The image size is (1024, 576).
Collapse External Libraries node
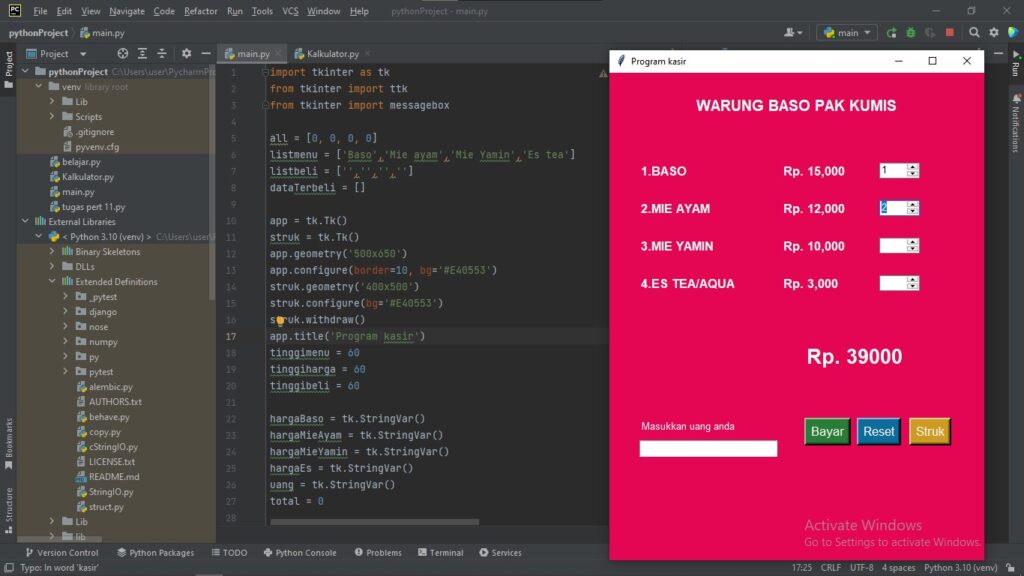(25, 221)
